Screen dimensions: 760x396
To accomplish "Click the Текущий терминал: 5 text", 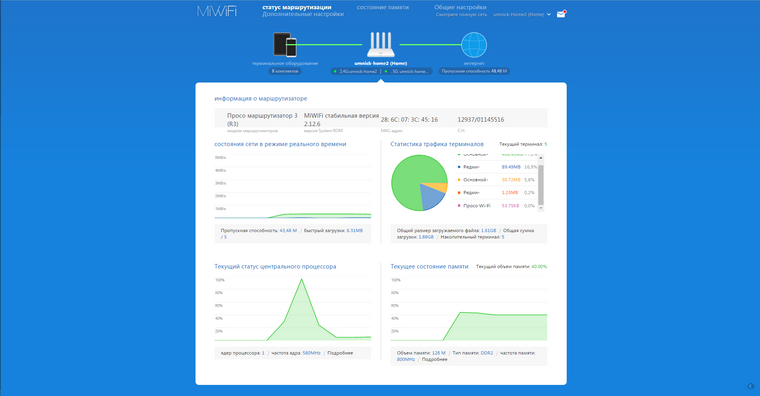I will (x=523, y=144).
